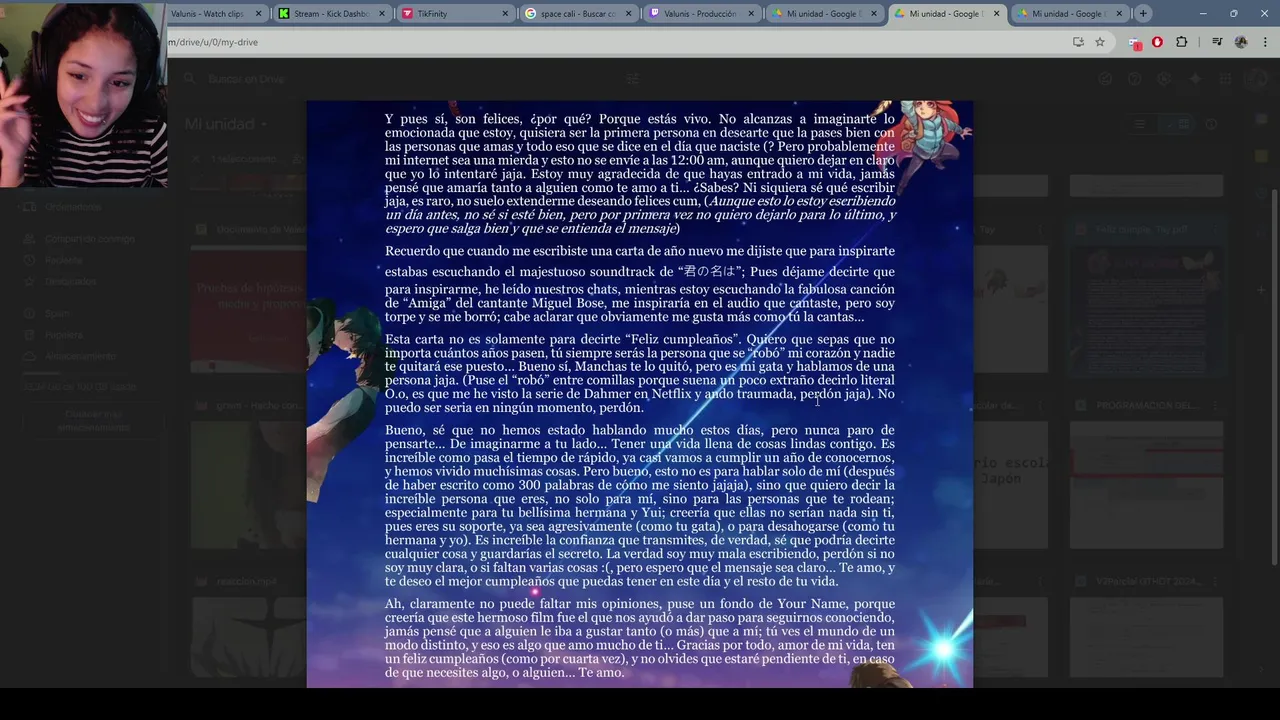The height and width of the screenshot is (720, 1280).
Task: Open the Google account avatar in Drive
Action: tap(1256, 79)
